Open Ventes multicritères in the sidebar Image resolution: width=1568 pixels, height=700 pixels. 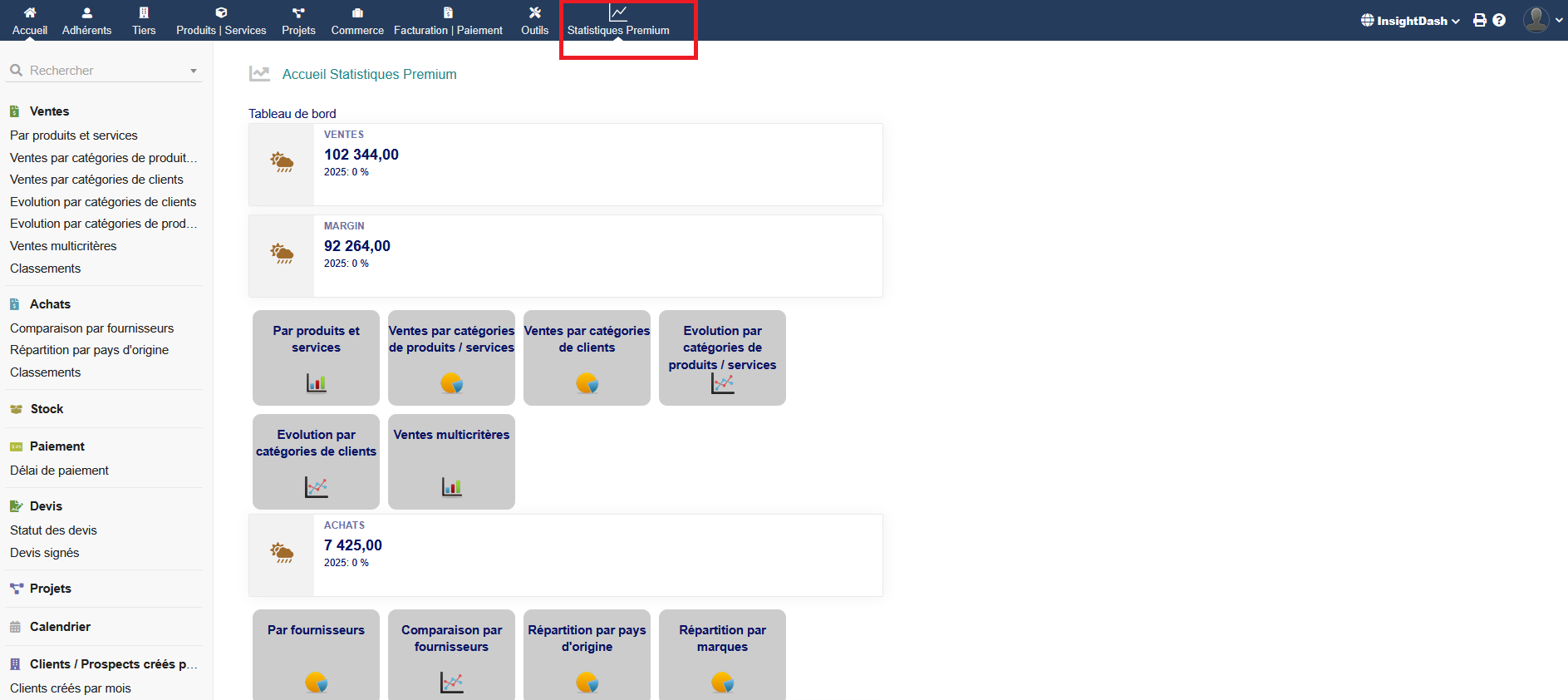(x=63, y=246)
